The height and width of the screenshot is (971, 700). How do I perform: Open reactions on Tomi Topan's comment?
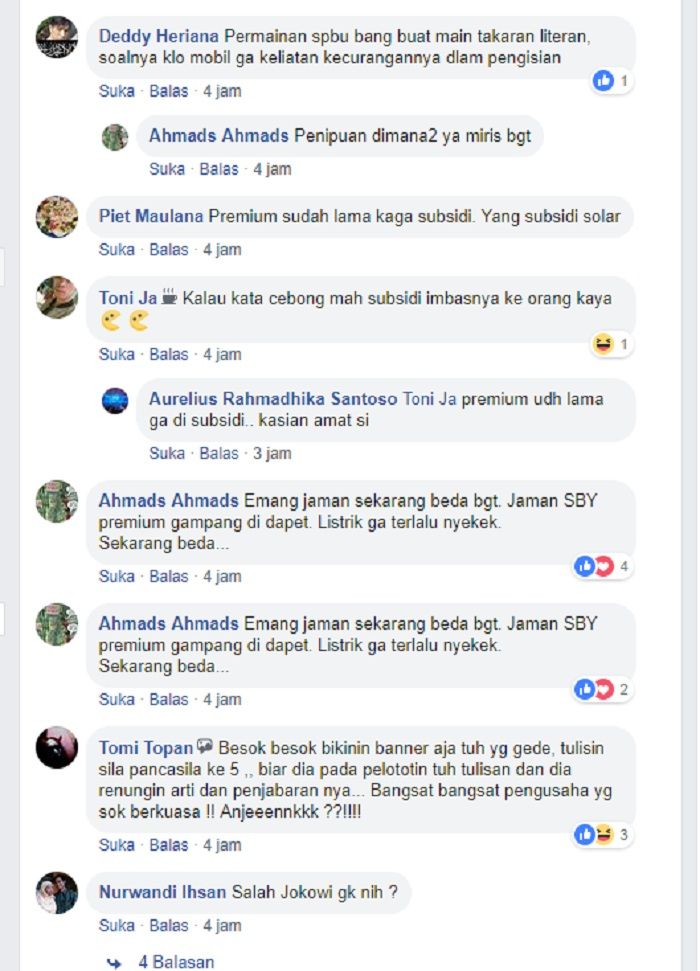(602, 834)
